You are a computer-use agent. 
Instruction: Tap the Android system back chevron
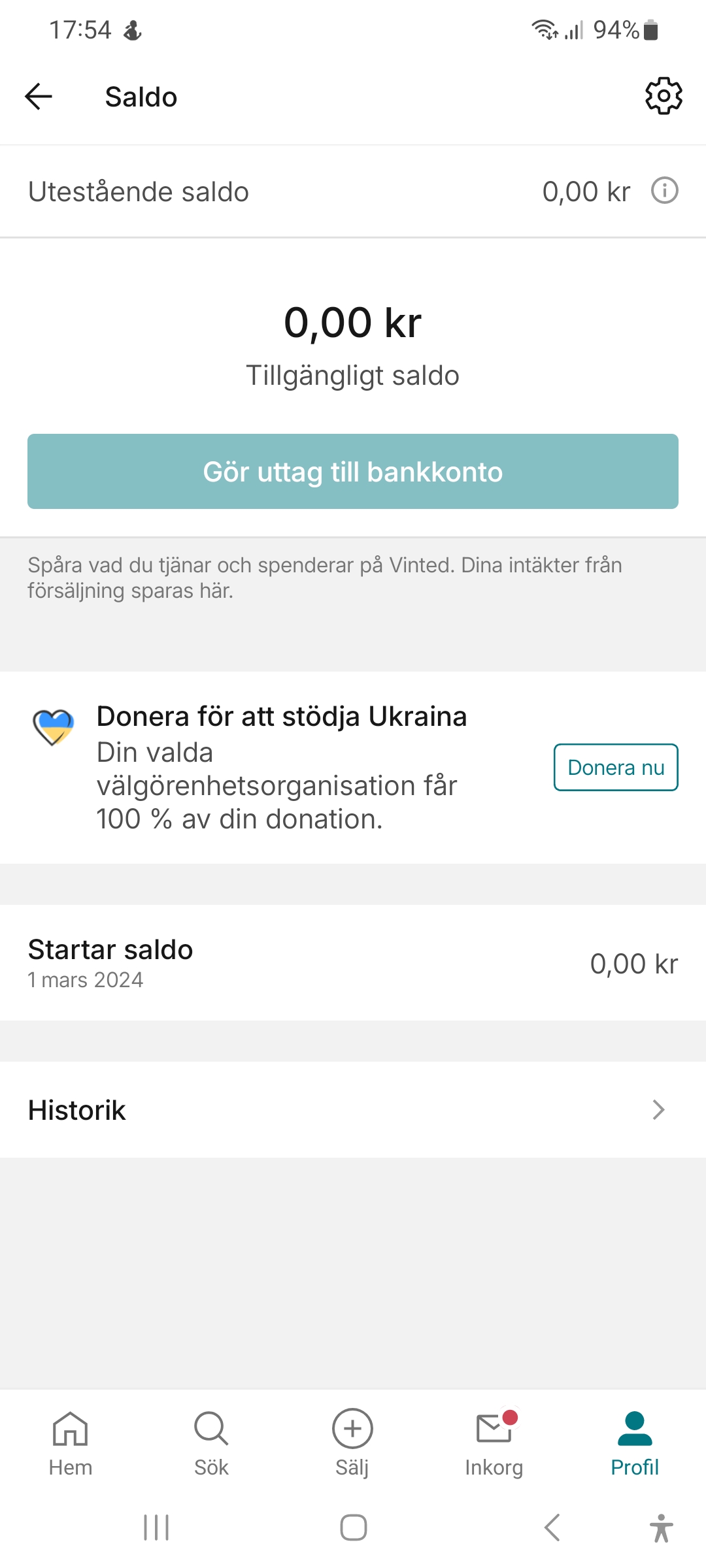point(552,1527)
